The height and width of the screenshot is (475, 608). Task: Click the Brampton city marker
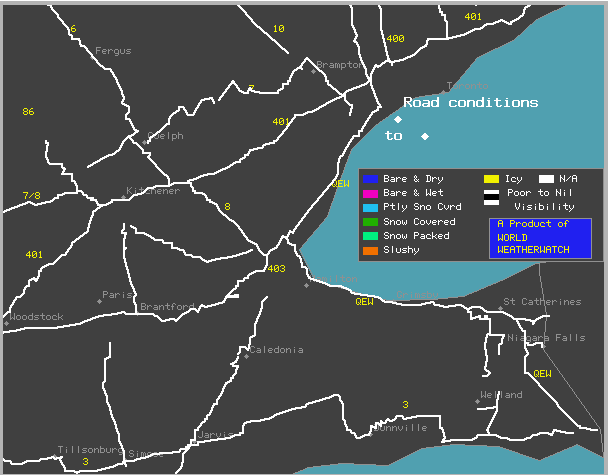313,71
